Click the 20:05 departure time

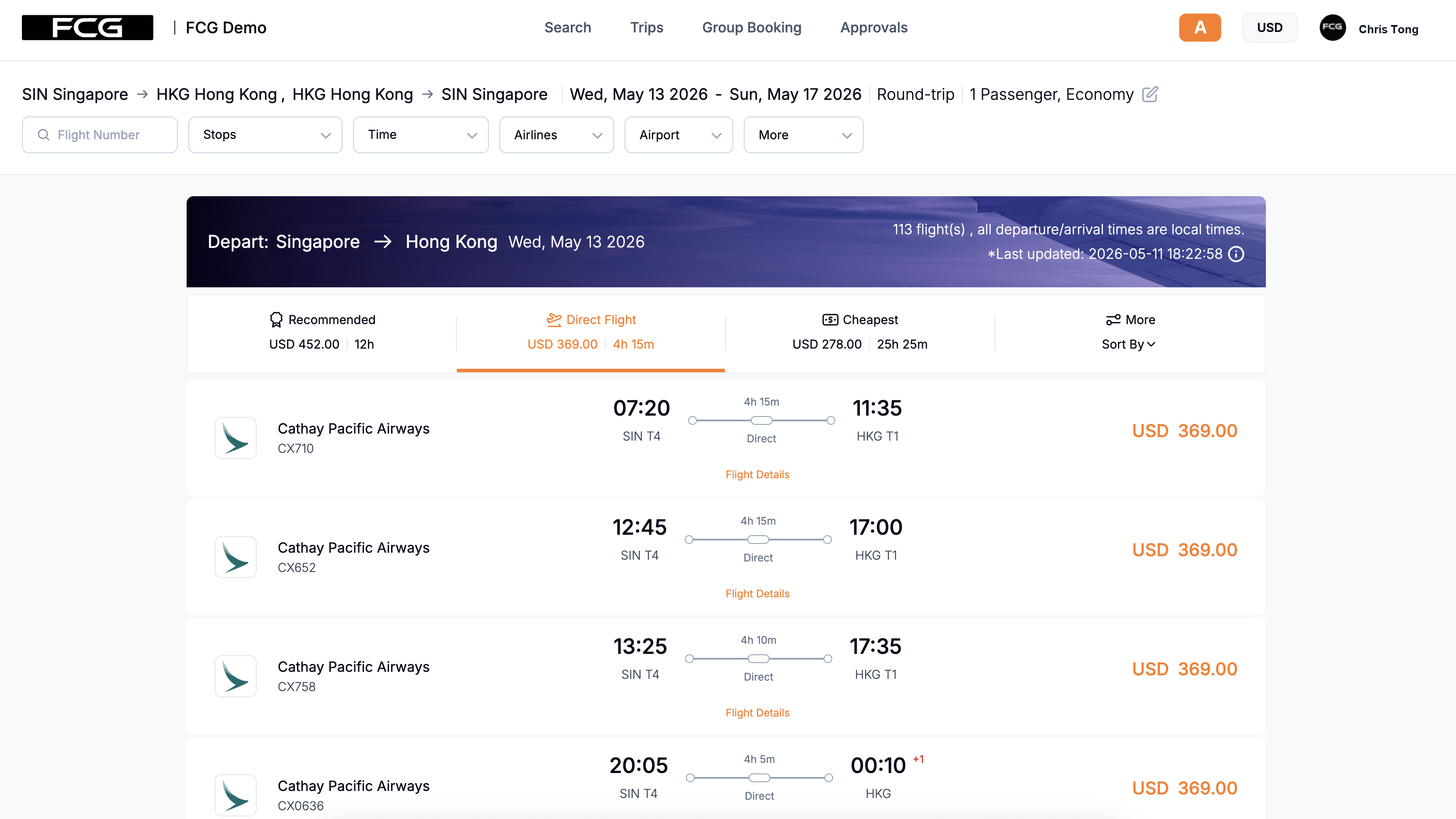pyautogui.click(x=639, y=766)
